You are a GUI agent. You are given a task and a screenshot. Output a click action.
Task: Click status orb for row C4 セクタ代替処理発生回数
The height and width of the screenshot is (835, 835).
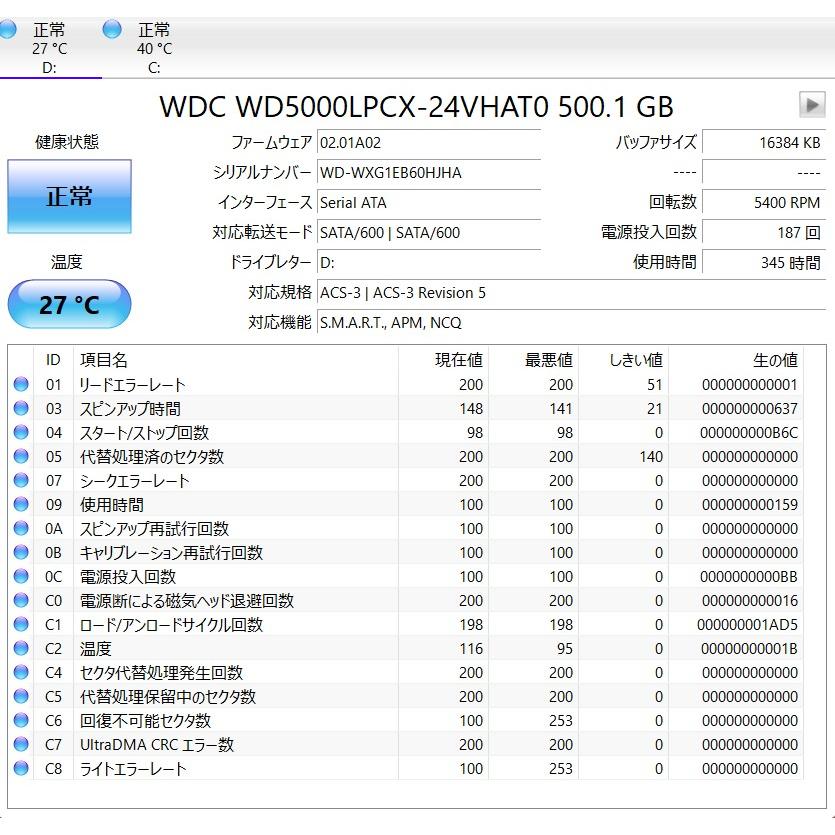coord(21,672)
